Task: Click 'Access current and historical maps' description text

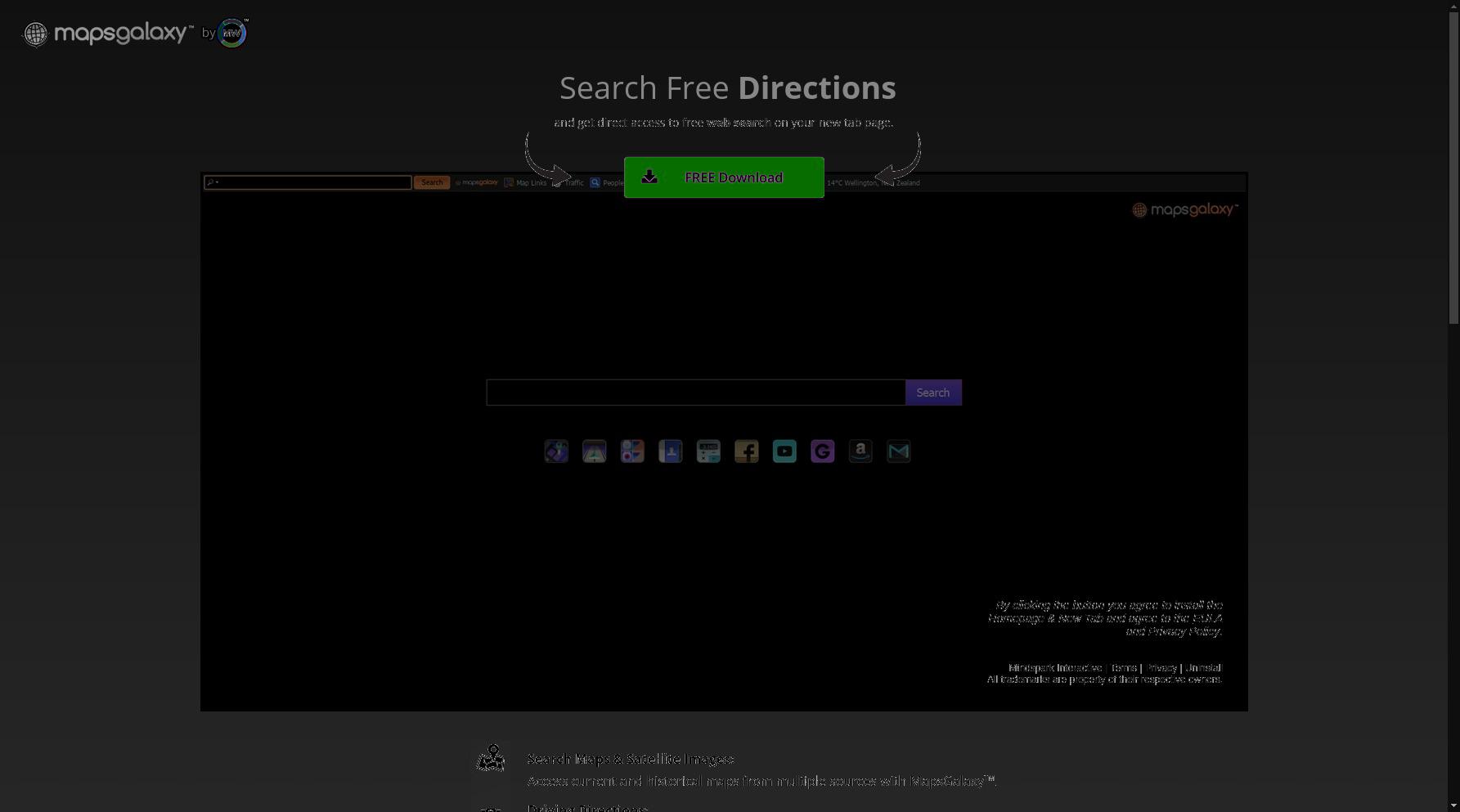Action: (761, 781)
